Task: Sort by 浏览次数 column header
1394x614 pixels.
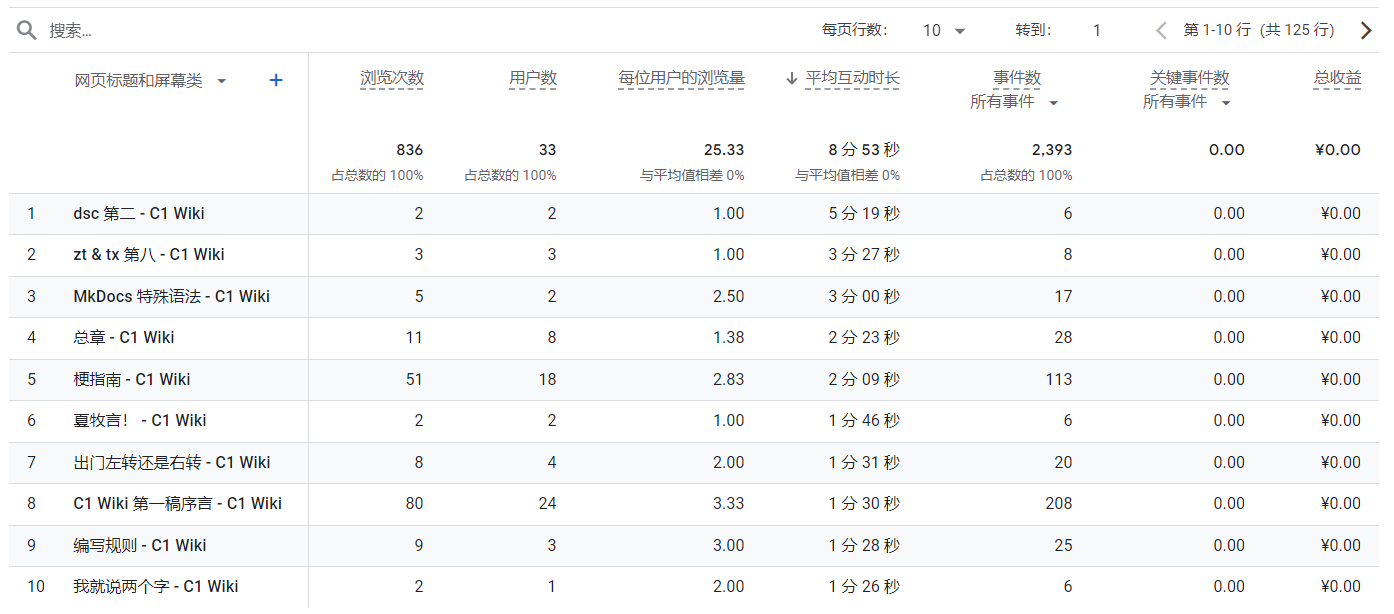Action: (392, 78)
